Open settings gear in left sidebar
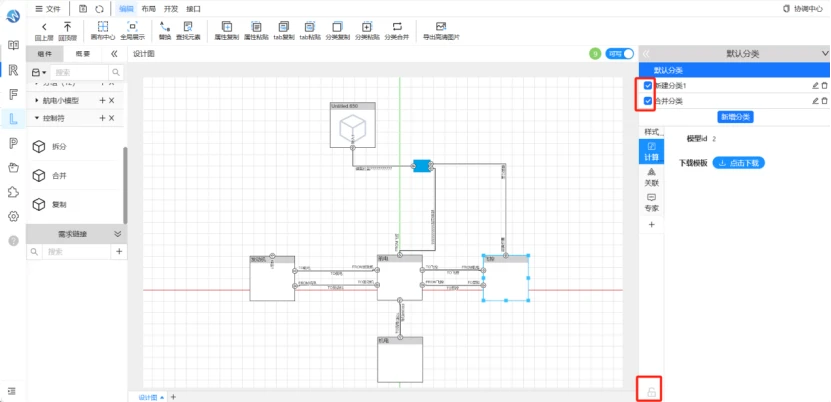Viewport: 831px width, 402px height. point(14,216)
